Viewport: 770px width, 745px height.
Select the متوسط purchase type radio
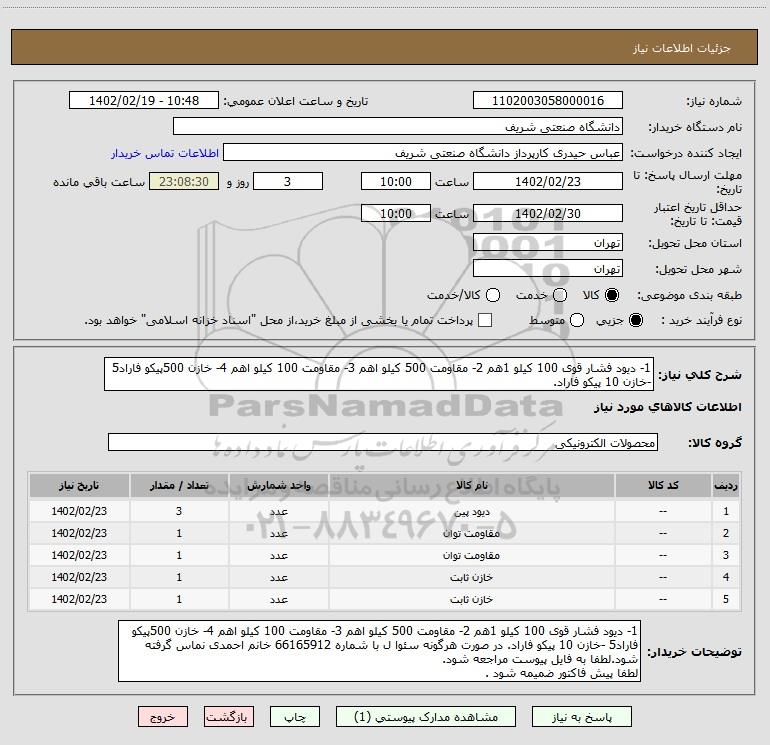[577, 320]
